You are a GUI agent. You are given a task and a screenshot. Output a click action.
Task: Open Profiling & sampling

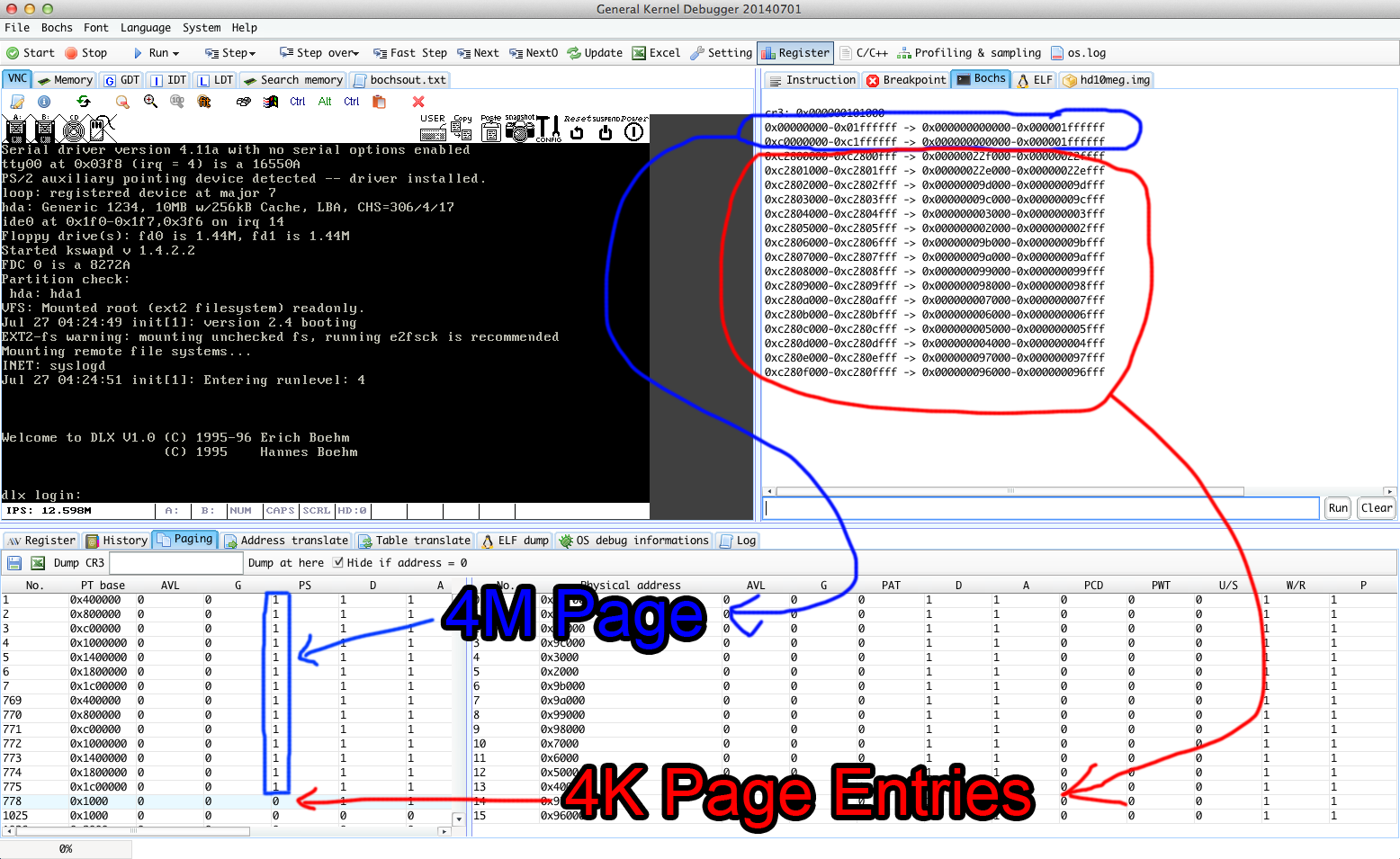pos(969,53)
